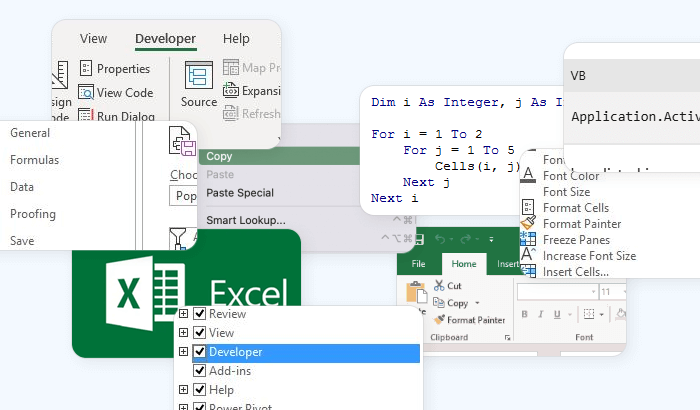Screen dimensions: 700x410
Task: Click the Redo icon in quick access toolbar
Action: pyautogui.click(x=466, y=239)
